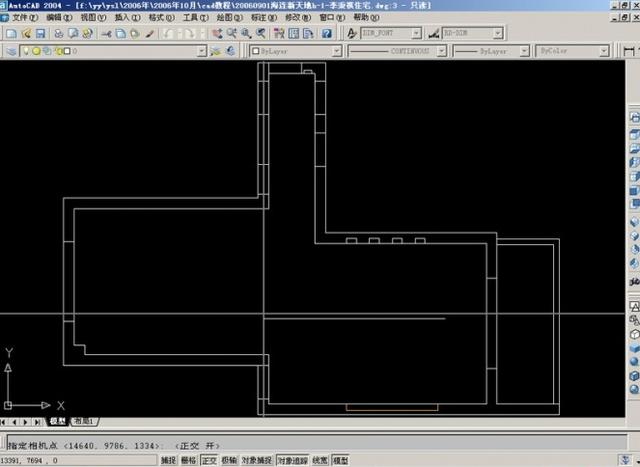Toggle 正交 (Ortho) mode

(x=209, y=460)
